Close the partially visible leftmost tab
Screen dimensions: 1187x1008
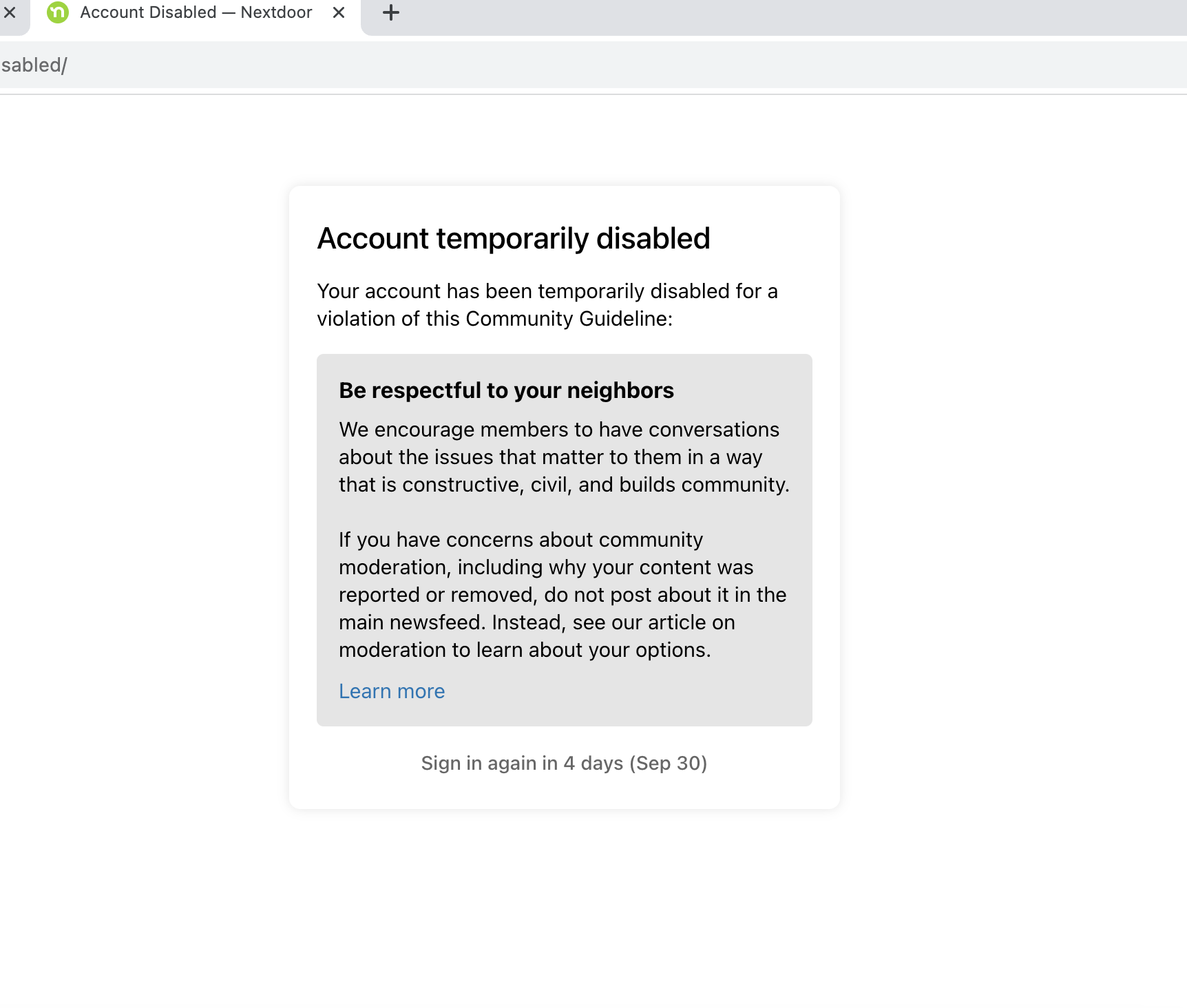[x=10, y=12]
